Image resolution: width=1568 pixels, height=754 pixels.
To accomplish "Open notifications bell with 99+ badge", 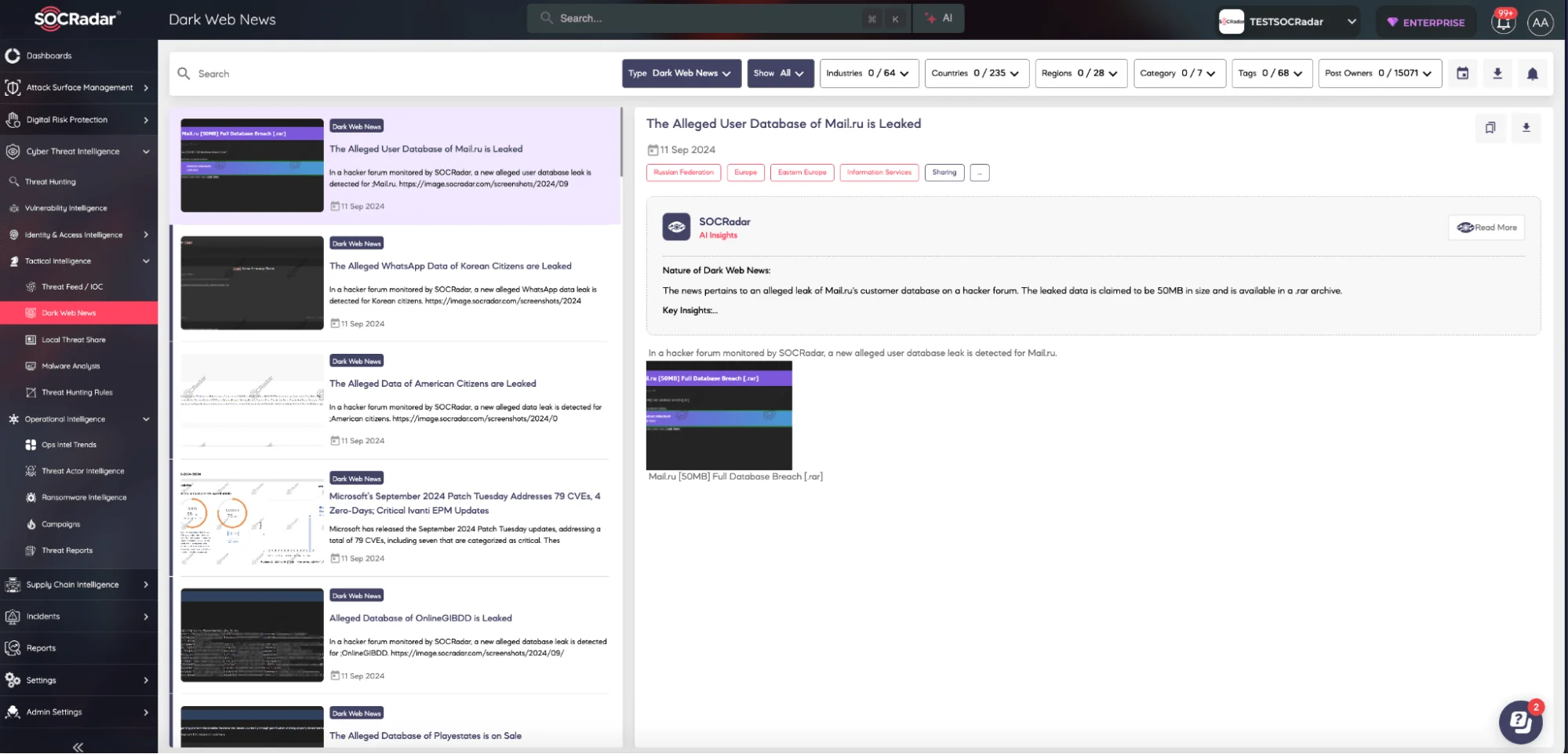I will [1504, 21].
